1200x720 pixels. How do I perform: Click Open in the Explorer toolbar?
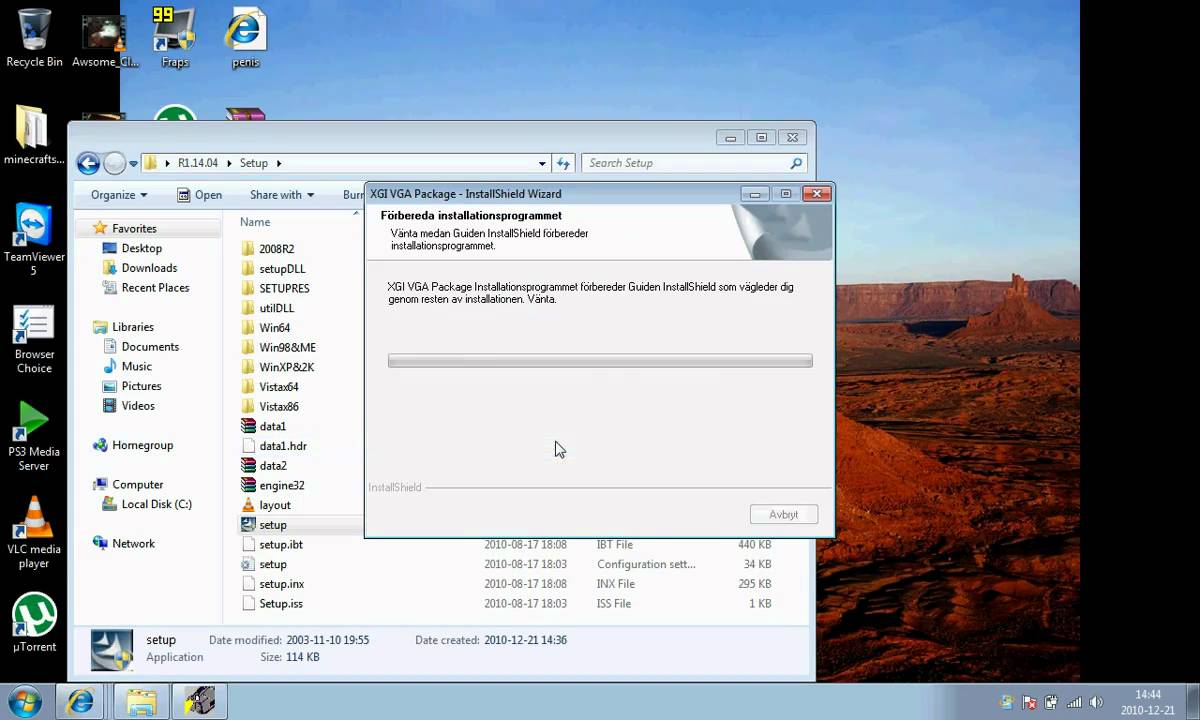point(199,195)
